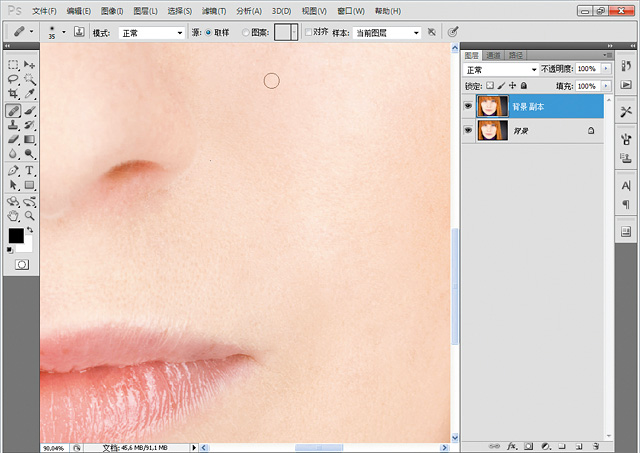Image resolution: width=640 pixels, height=453 pixels.
Task: Select the Dodge tool
Action: click(x=29, y=154)
